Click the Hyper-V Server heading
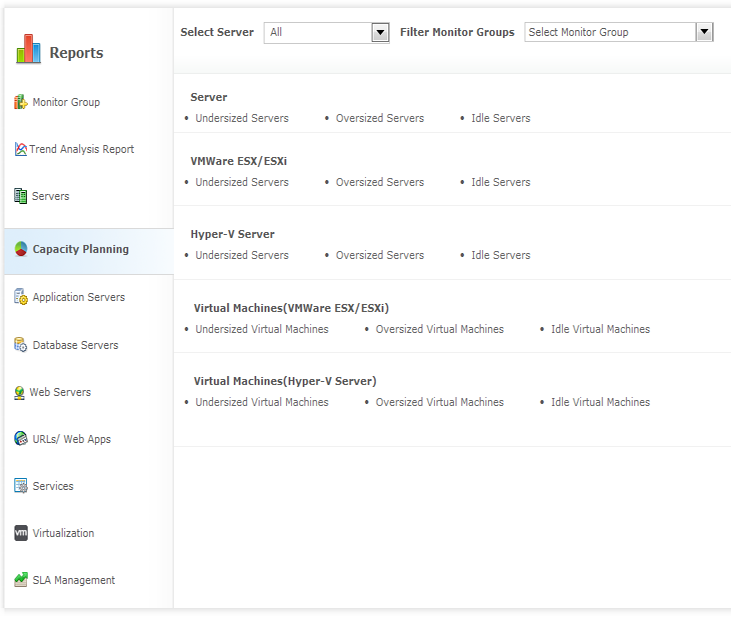 (x=233, y=234)
